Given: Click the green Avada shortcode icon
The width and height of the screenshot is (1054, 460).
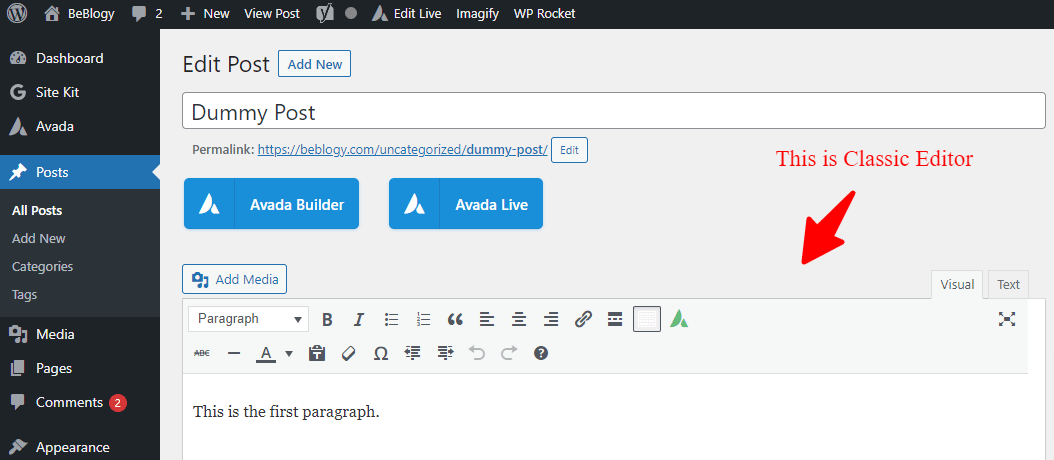Looking at the screenshot, I should pyautogui.click(x=680, y=319).
